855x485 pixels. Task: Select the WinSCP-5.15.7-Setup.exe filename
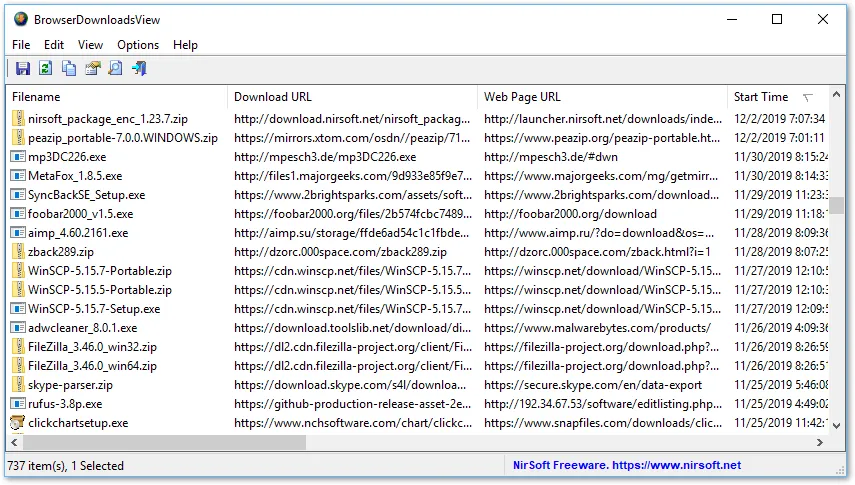click(x=94, y=309)
